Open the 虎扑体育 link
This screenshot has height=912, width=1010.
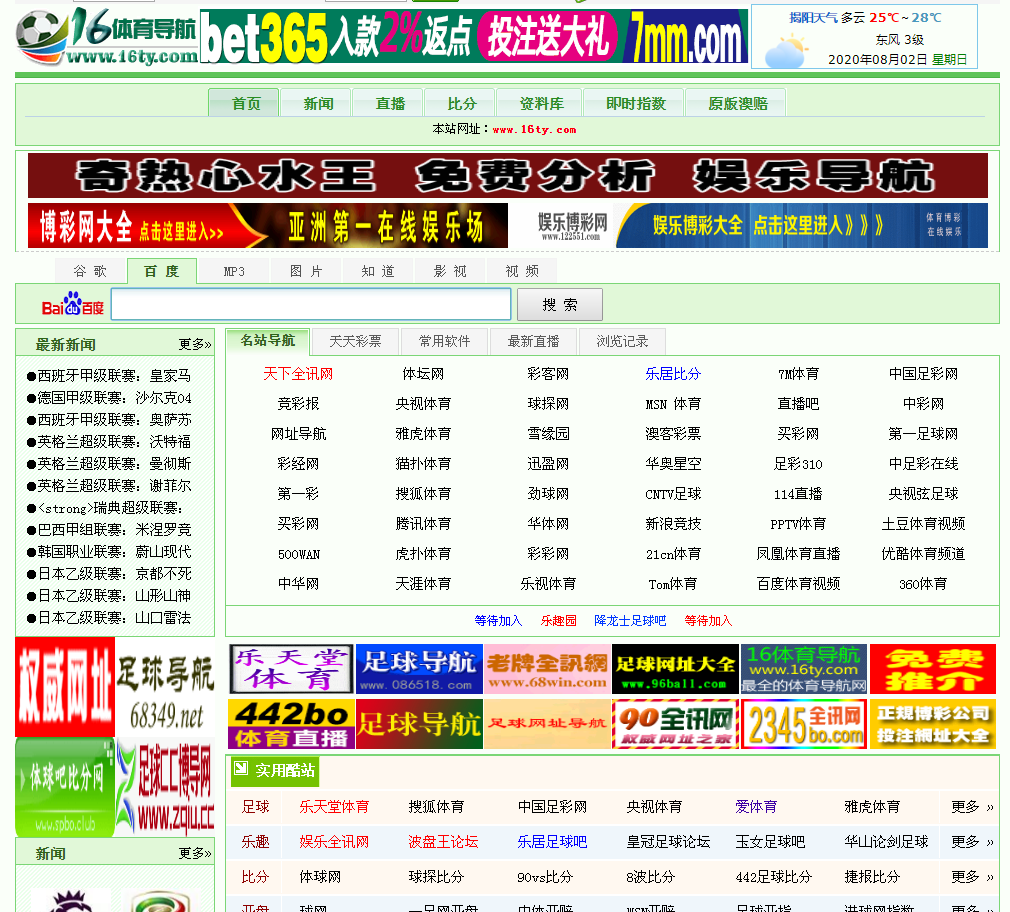point(423,554)
